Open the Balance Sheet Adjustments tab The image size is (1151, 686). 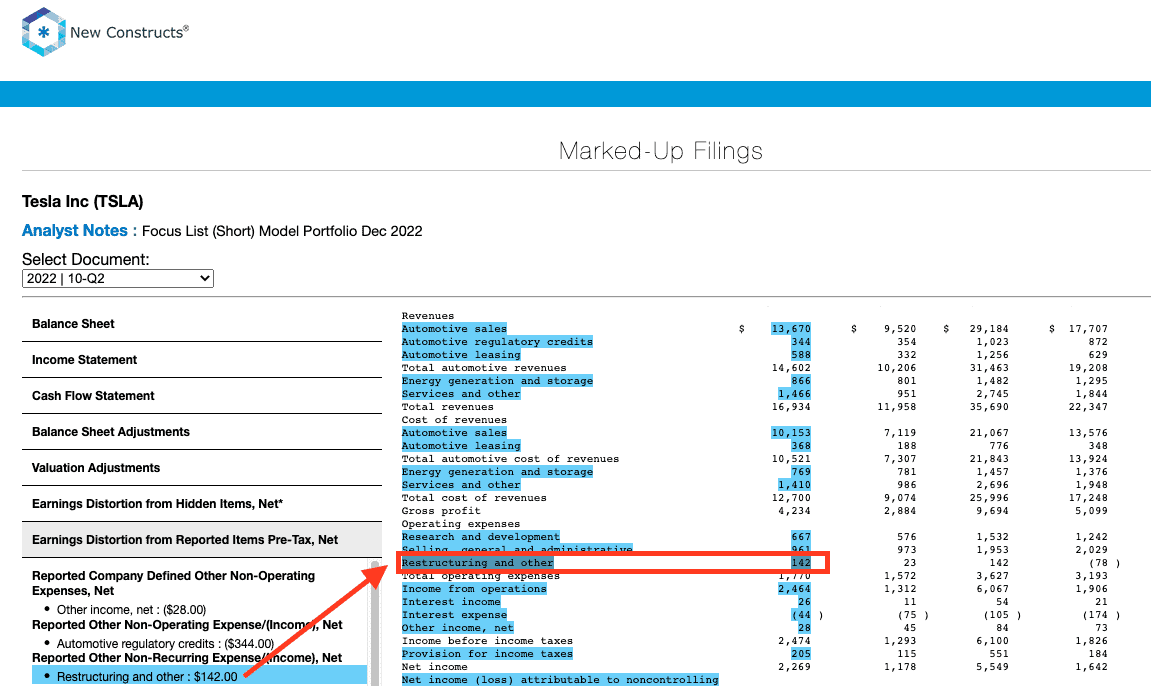[202, 431]
